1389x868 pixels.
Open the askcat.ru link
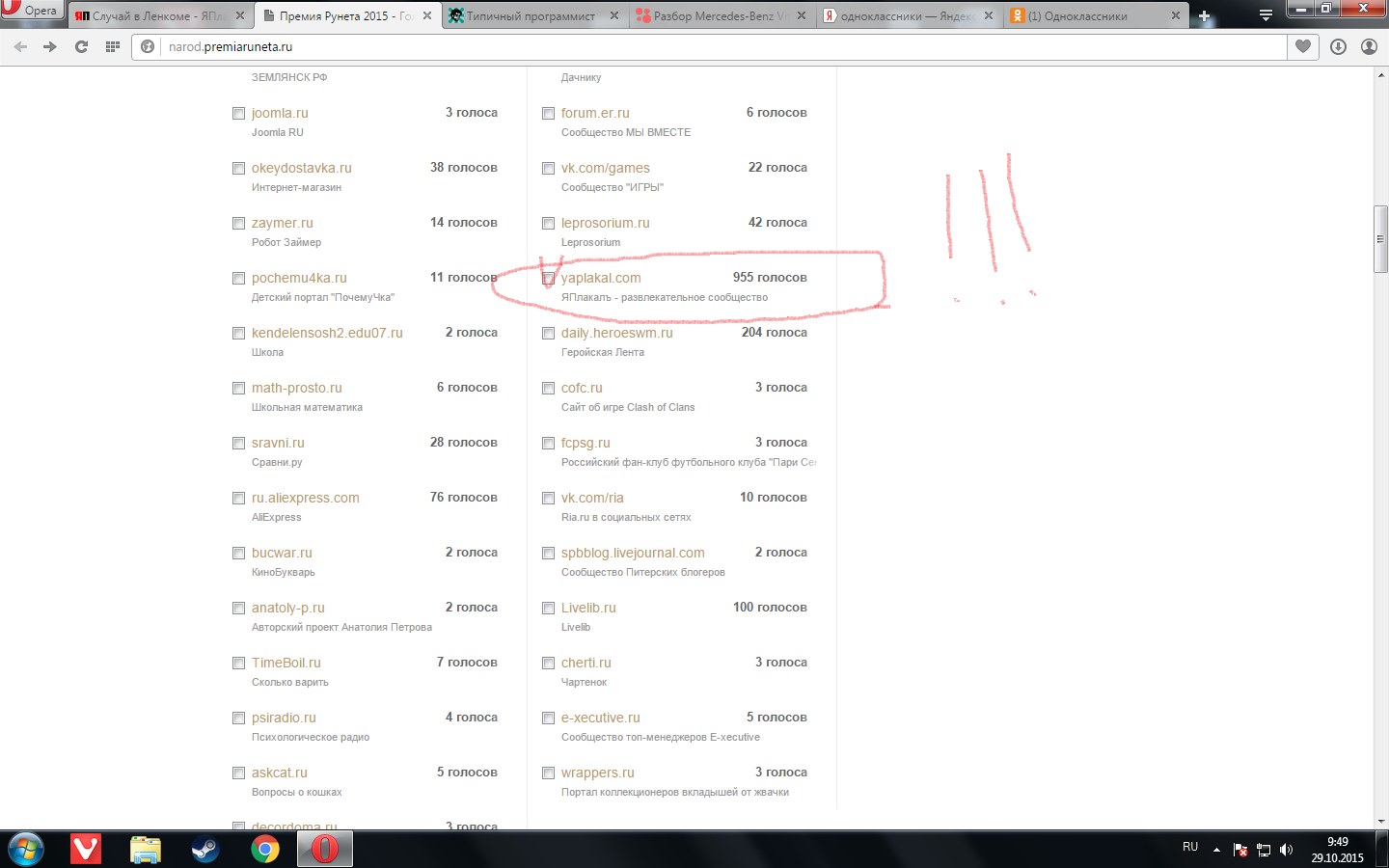tap(280, 773)
